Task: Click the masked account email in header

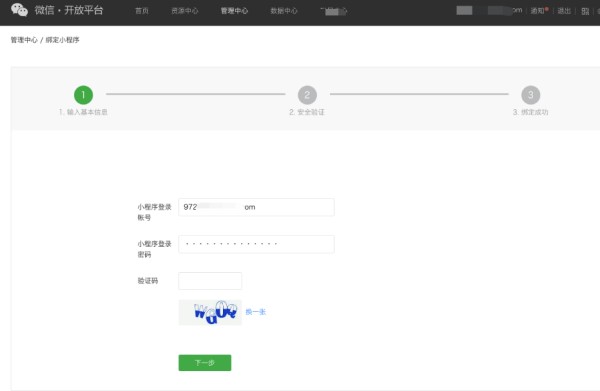Action: pos(489,11)
